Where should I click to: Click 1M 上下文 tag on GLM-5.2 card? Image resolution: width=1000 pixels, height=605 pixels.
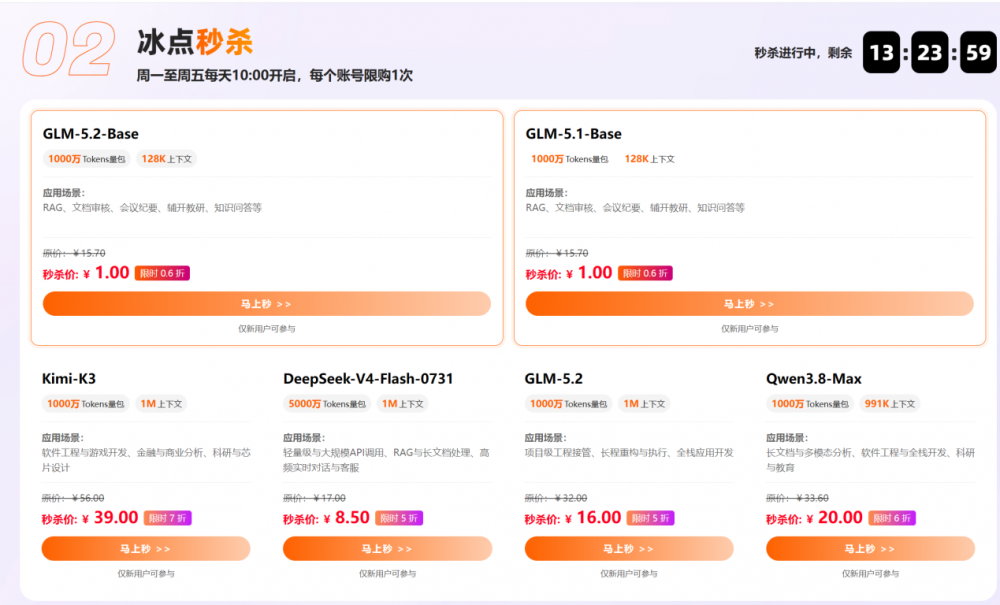point(644,404)
